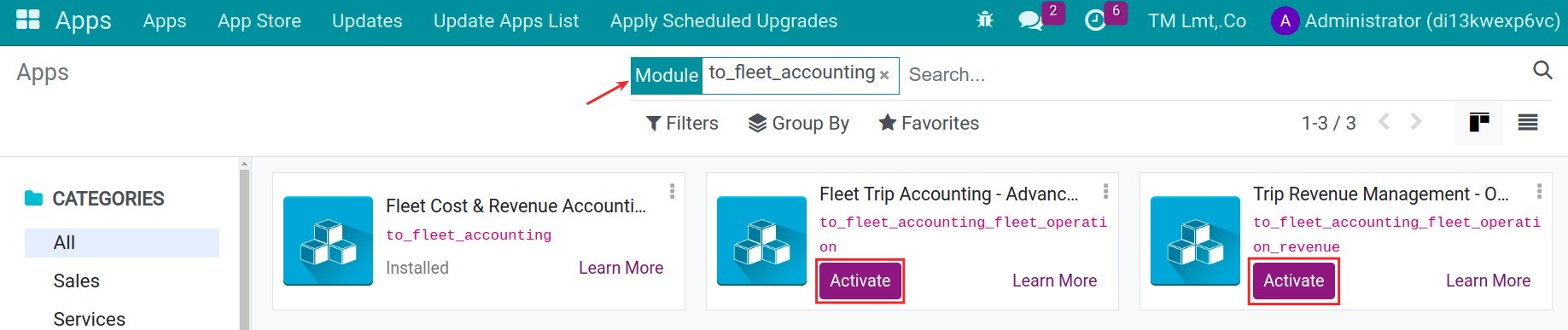1568x330 pixels.
Task: Open the debug bug icon menu
Action: click(x=985, y=20)
